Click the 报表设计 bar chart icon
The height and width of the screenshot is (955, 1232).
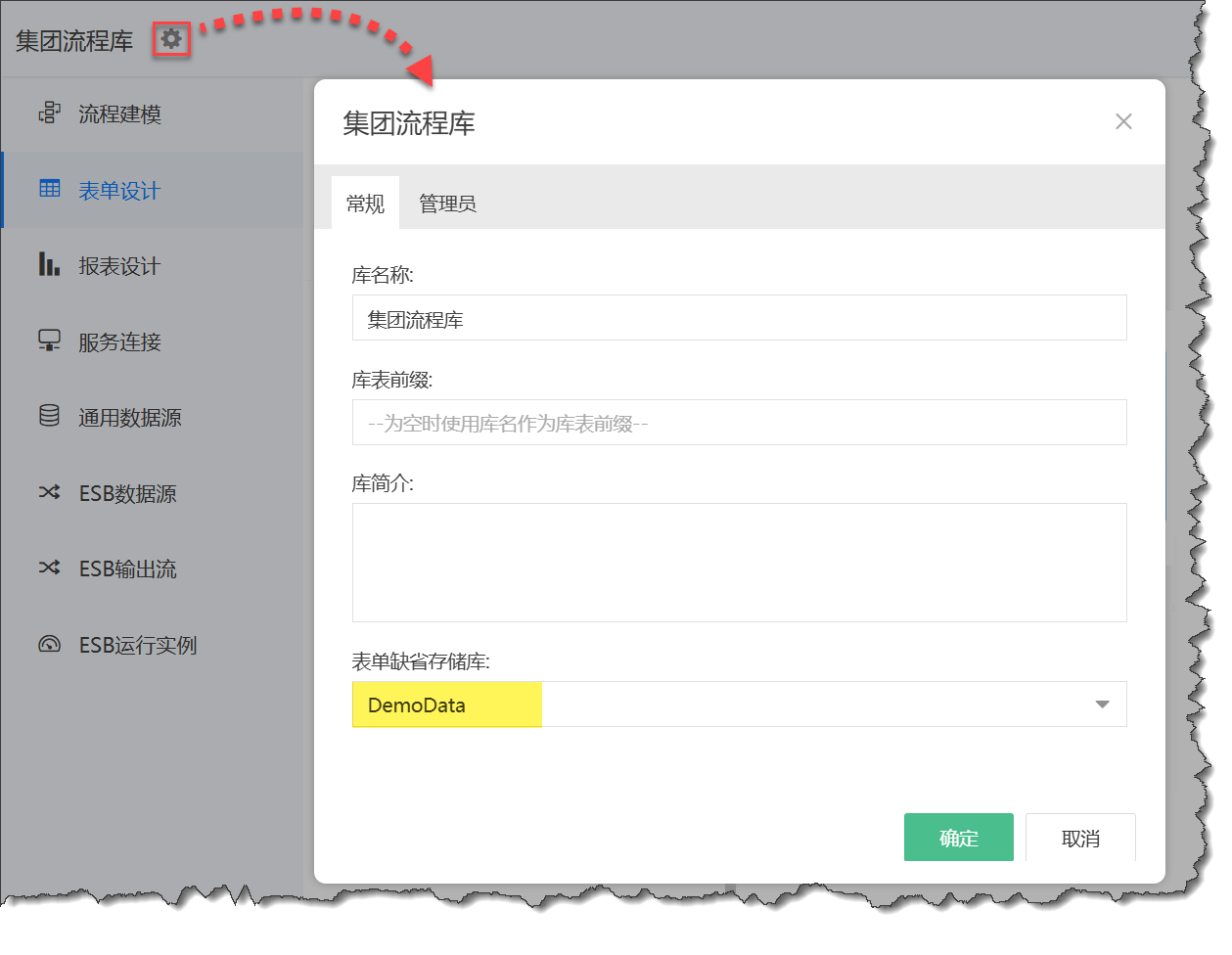49,264
